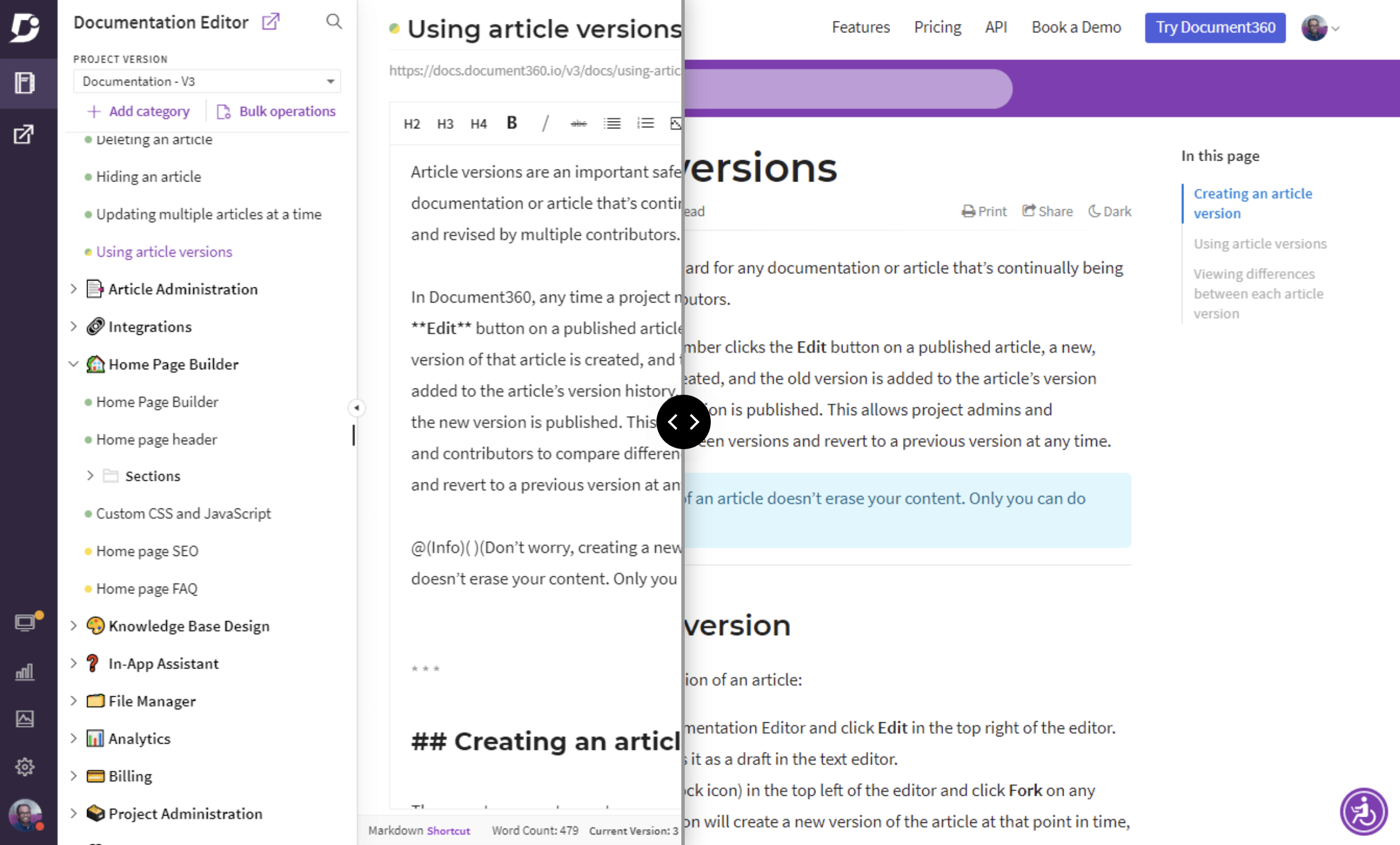Open the Pricing menu item
The width and height of the screenshot is (1400, 845).
[x=937, y=27]
